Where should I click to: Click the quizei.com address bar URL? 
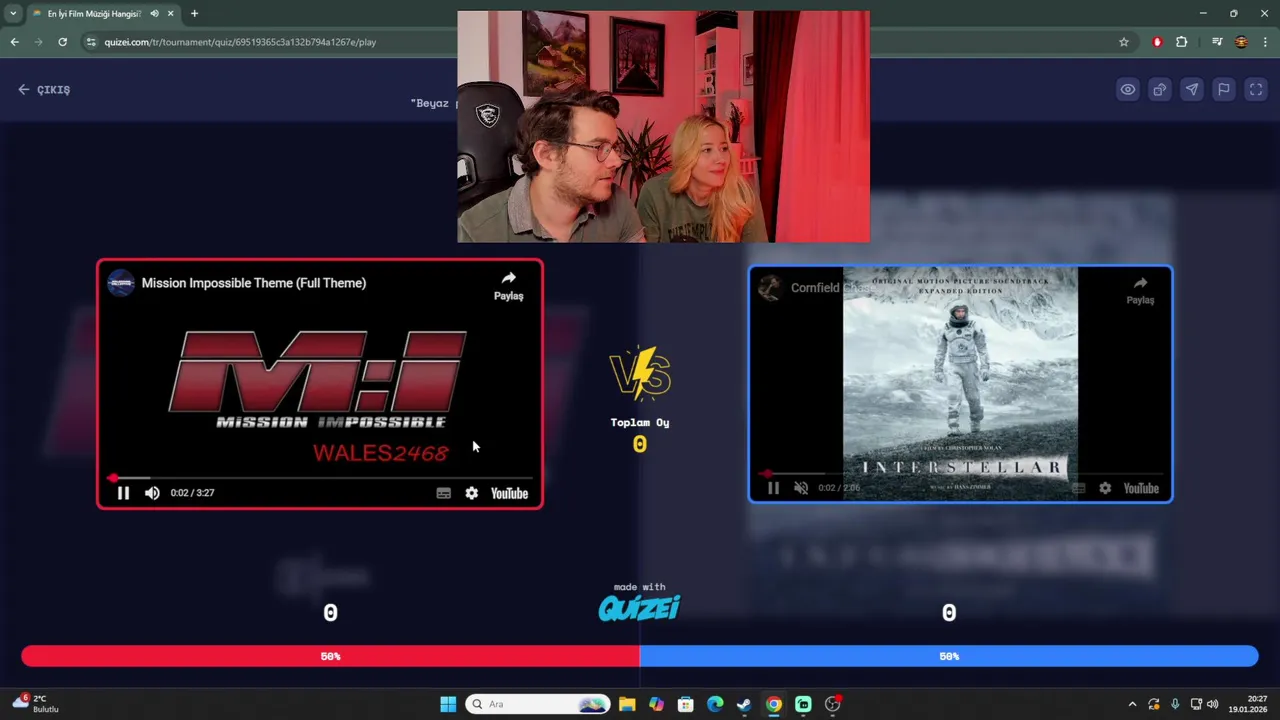pos(240,42)
